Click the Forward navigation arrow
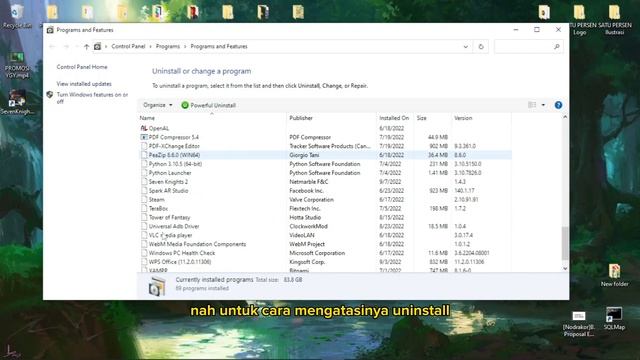Viewport: 640px width, 360px height. [66, 47]
